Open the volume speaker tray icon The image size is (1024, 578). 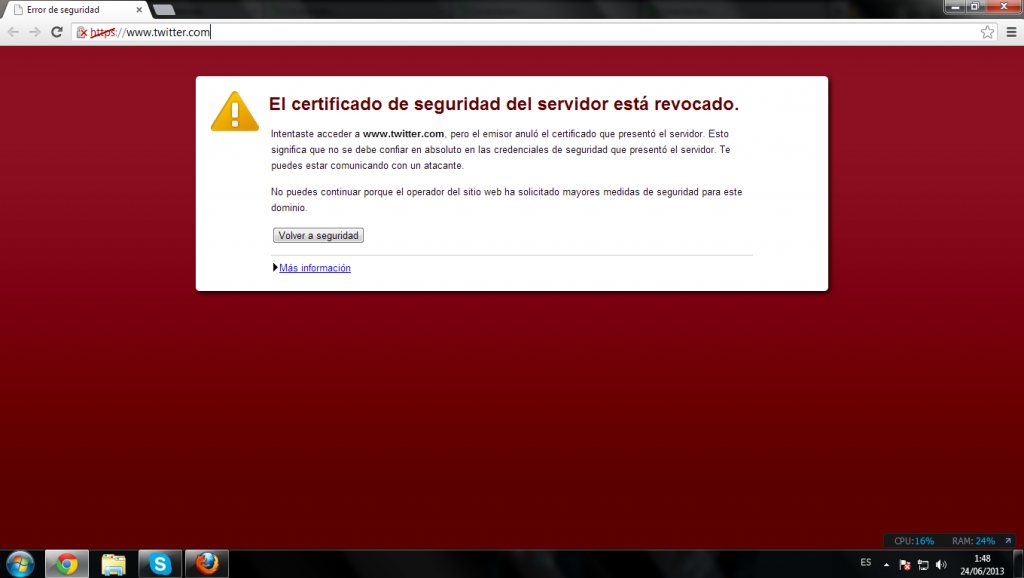pos(941,564)
